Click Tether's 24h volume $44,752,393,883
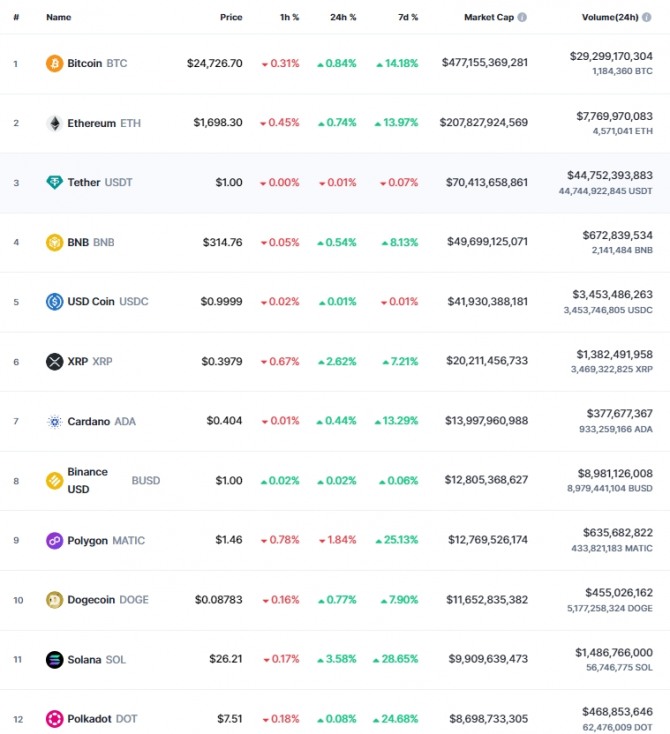Viewport: 670px width, 734px height. point(610,176)
